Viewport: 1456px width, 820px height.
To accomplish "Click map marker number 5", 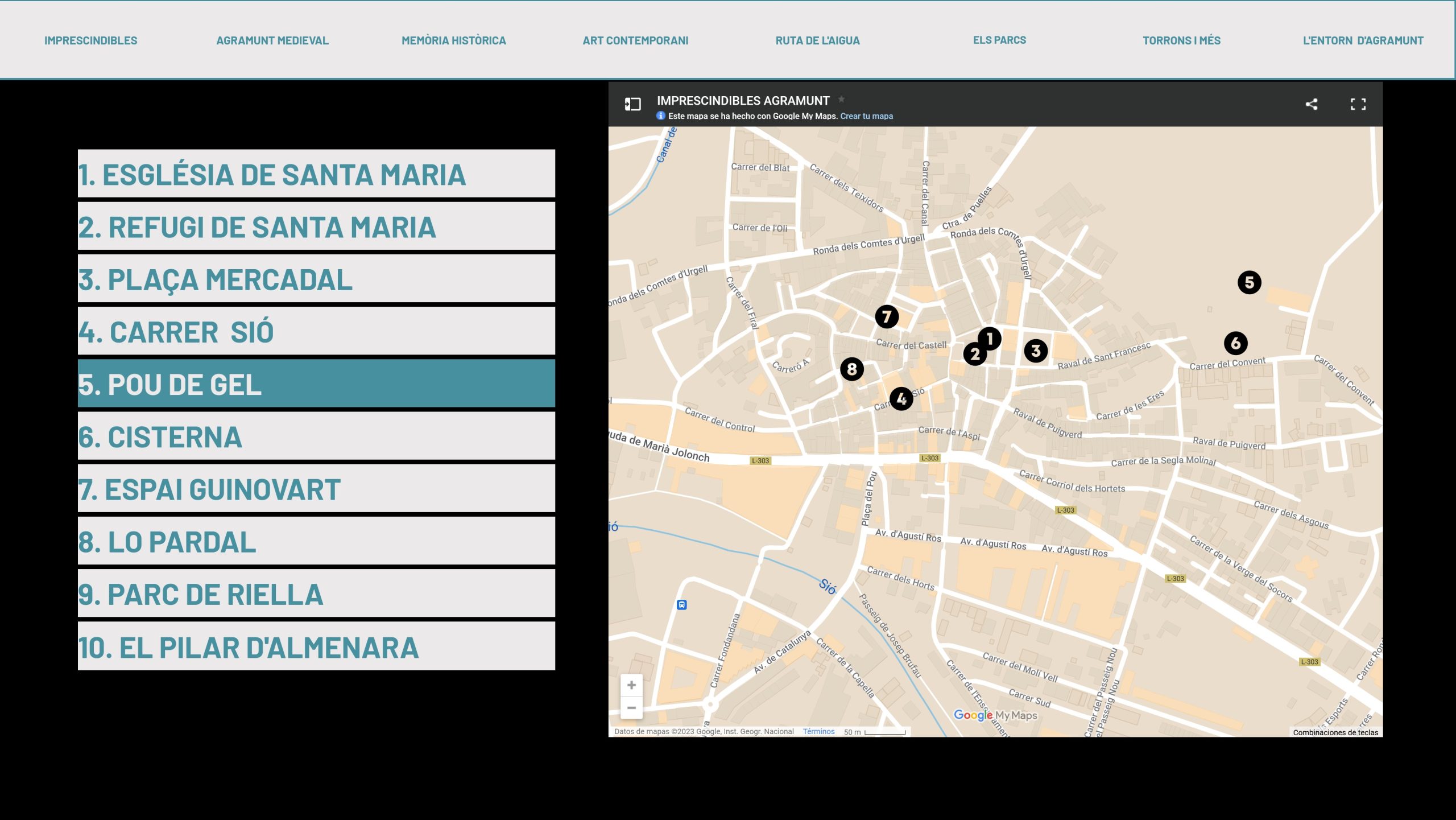I will click(x=1249, y=282).
